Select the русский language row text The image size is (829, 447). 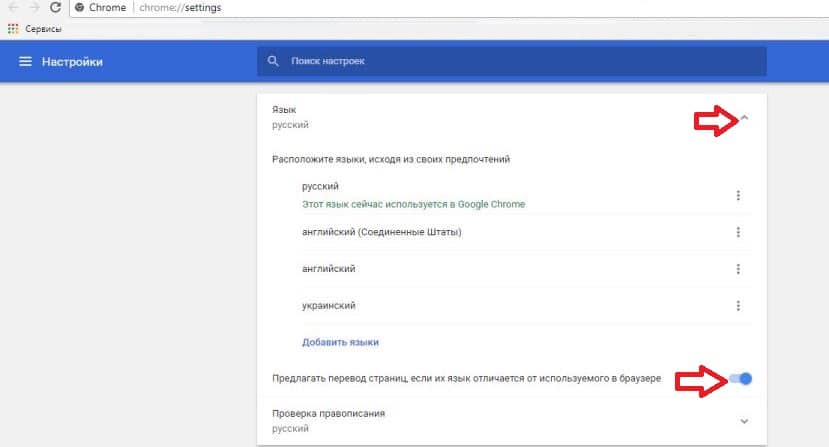coord(320,186)
